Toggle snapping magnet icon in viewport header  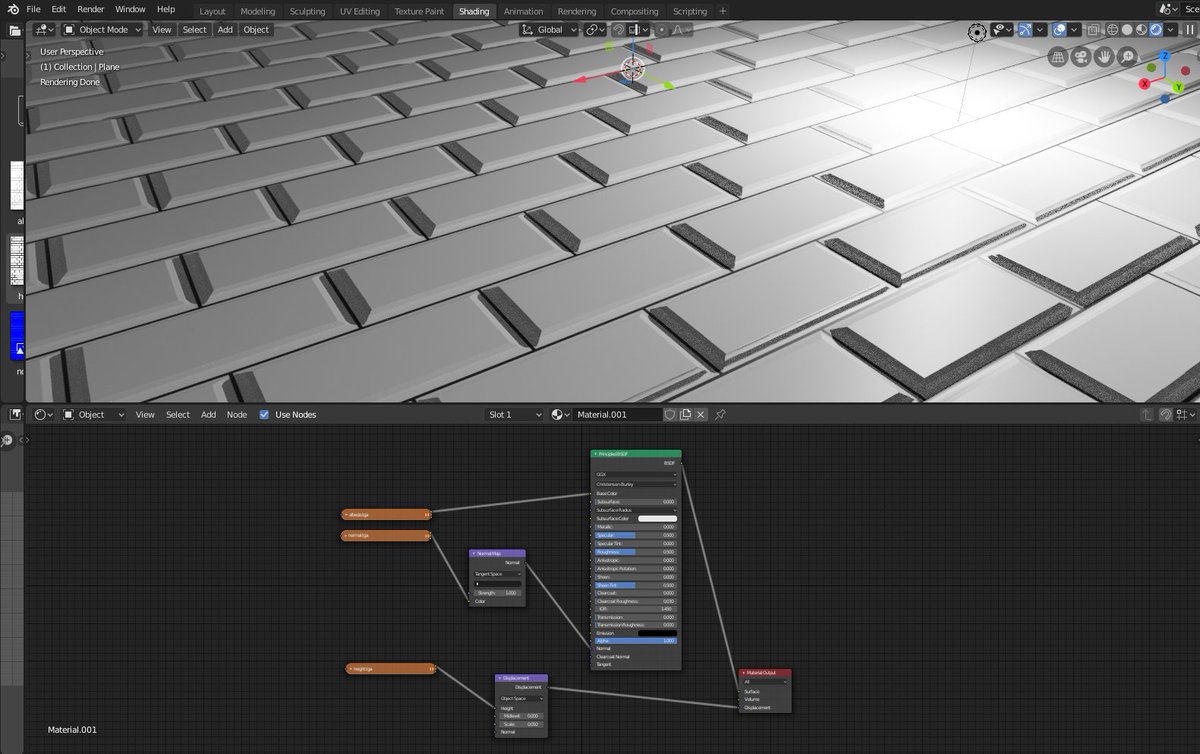pyautogui.click(x=619, y=30)
